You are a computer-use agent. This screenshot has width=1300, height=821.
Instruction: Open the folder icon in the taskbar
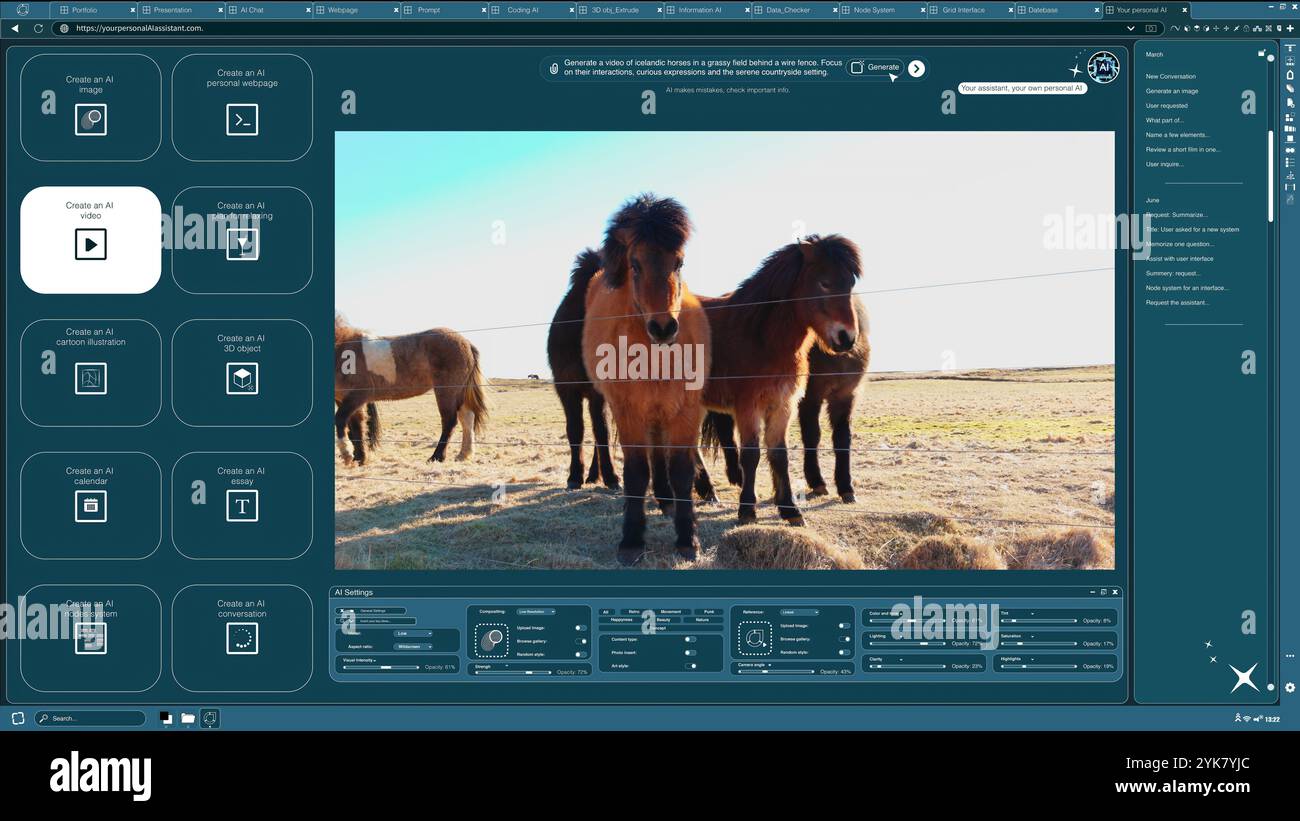187,718
